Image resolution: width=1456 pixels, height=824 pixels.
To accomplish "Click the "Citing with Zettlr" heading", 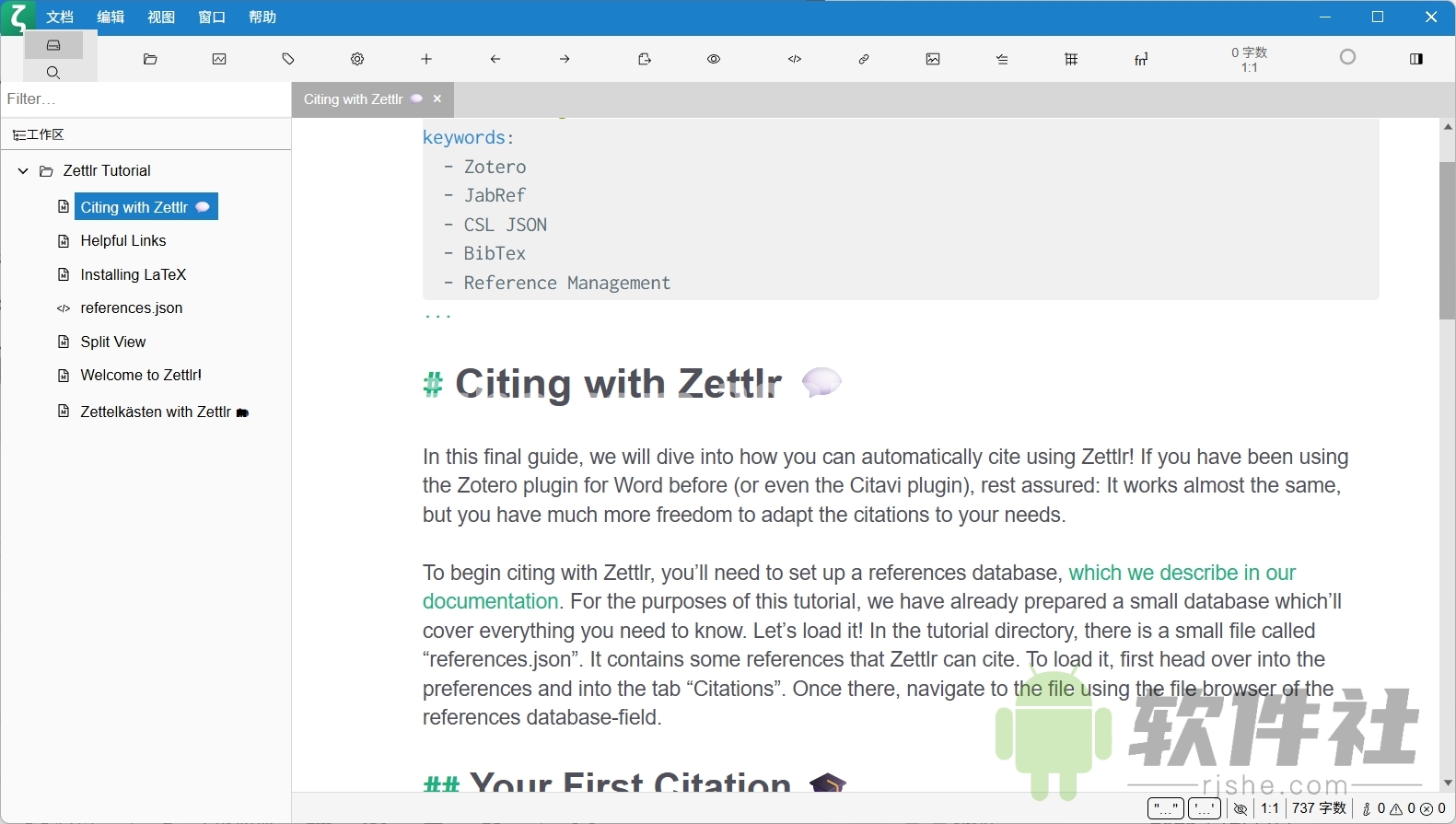I will pos(619,383).
